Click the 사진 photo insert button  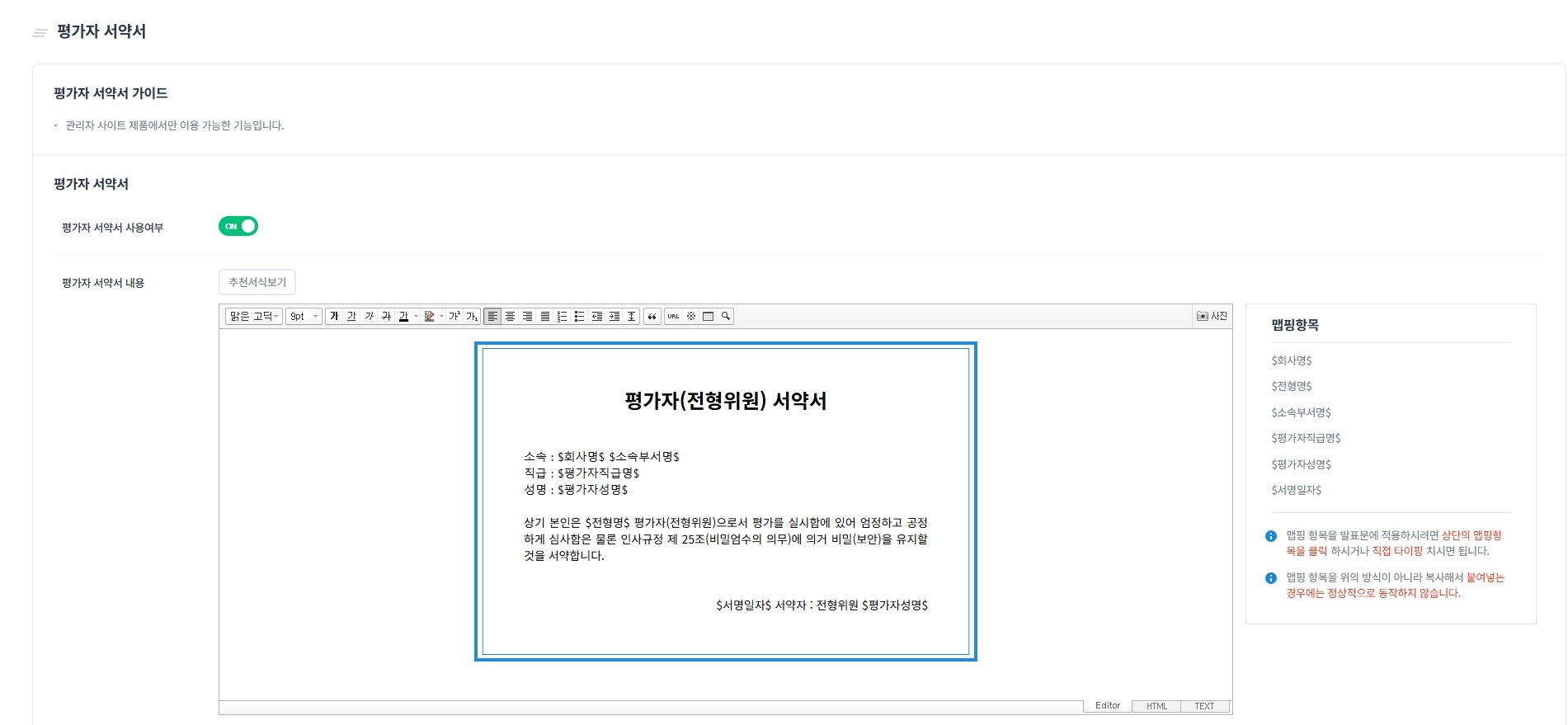(1212, 316)
